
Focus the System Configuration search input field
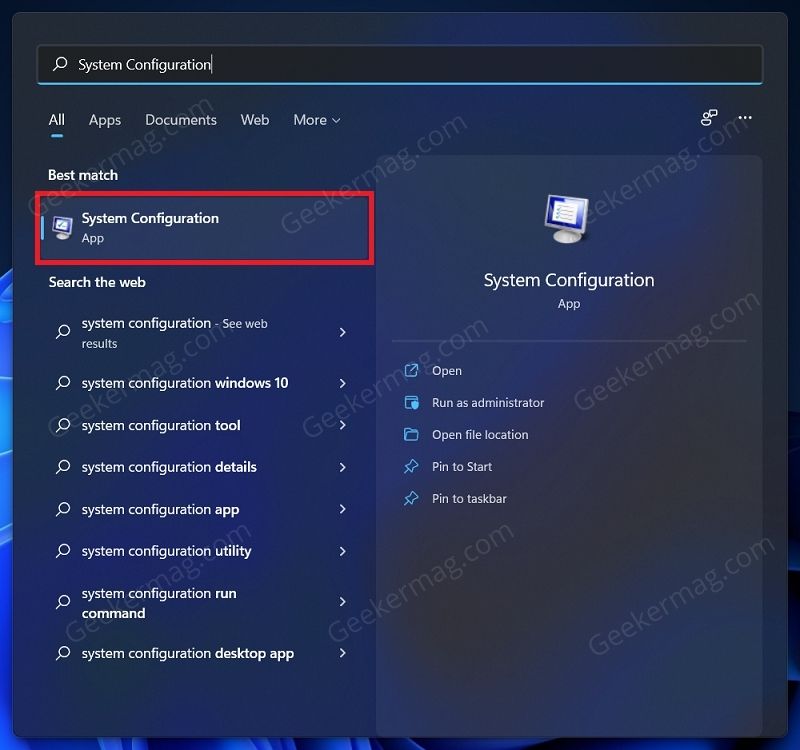pos(400,64)
